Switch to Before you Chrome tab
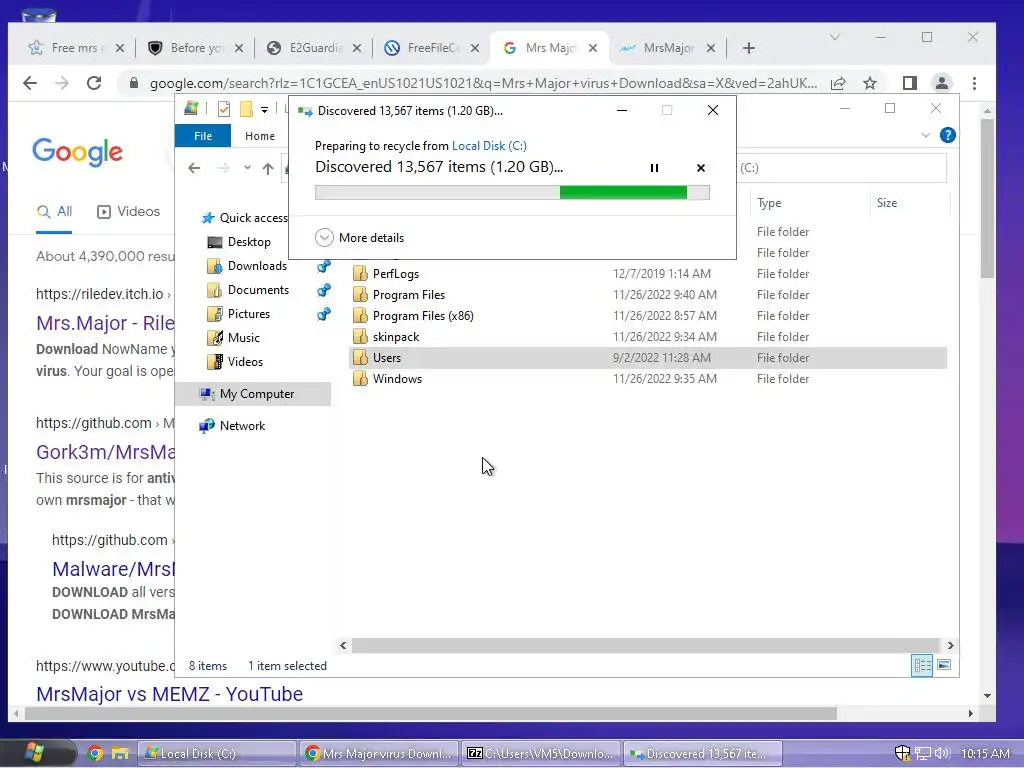This screenshot has height=768, width=1024. point(195,48)
